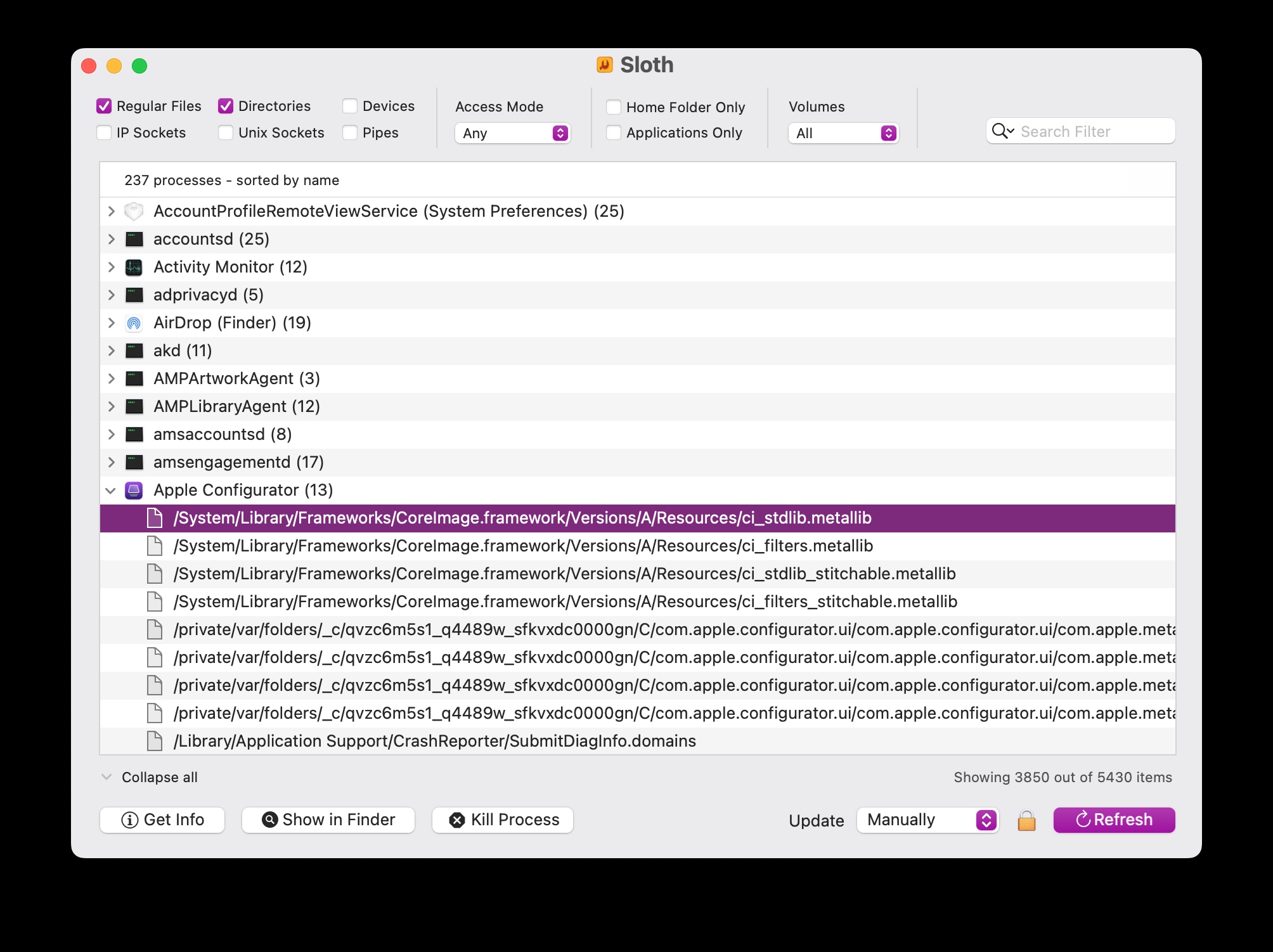Click the AMPArtworkAgent process icon
The image size is (1273, 952).
134,378
